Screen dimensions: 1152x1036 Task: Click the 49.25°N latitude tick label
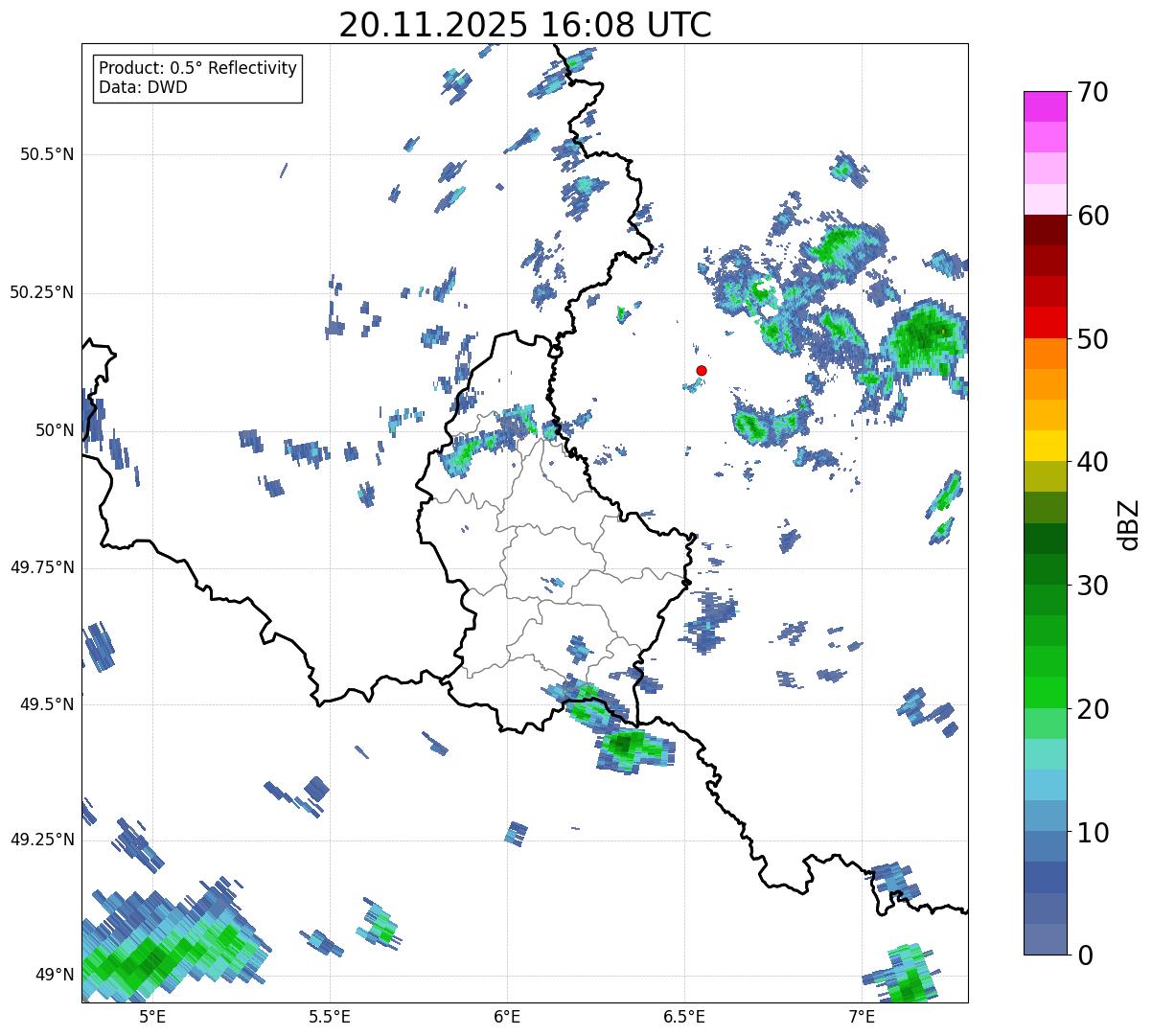42,840
